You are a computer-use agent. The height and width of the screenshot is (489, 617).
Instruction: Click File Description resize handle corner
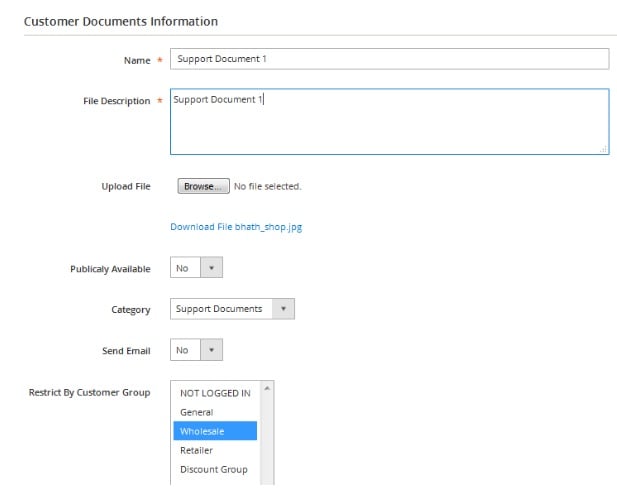(x=603, y=149)
